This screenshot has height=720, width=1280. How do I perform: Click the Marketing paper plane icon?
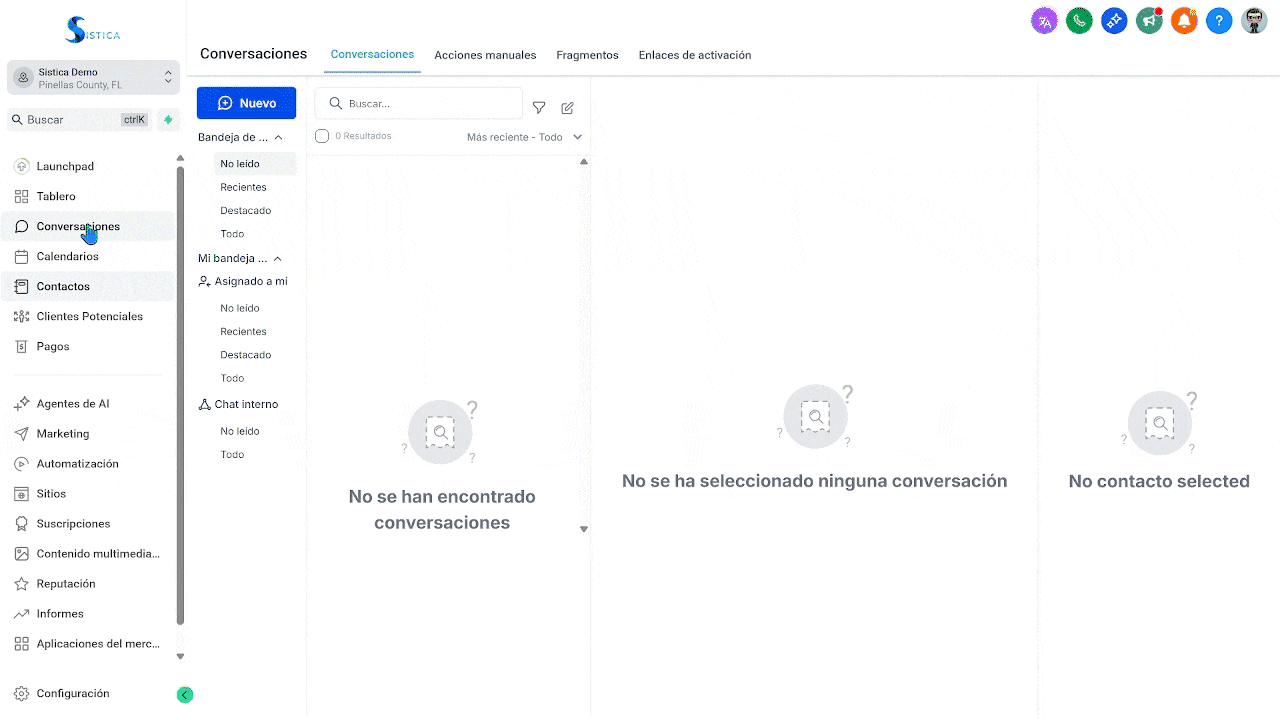click(x=22, y=434)
